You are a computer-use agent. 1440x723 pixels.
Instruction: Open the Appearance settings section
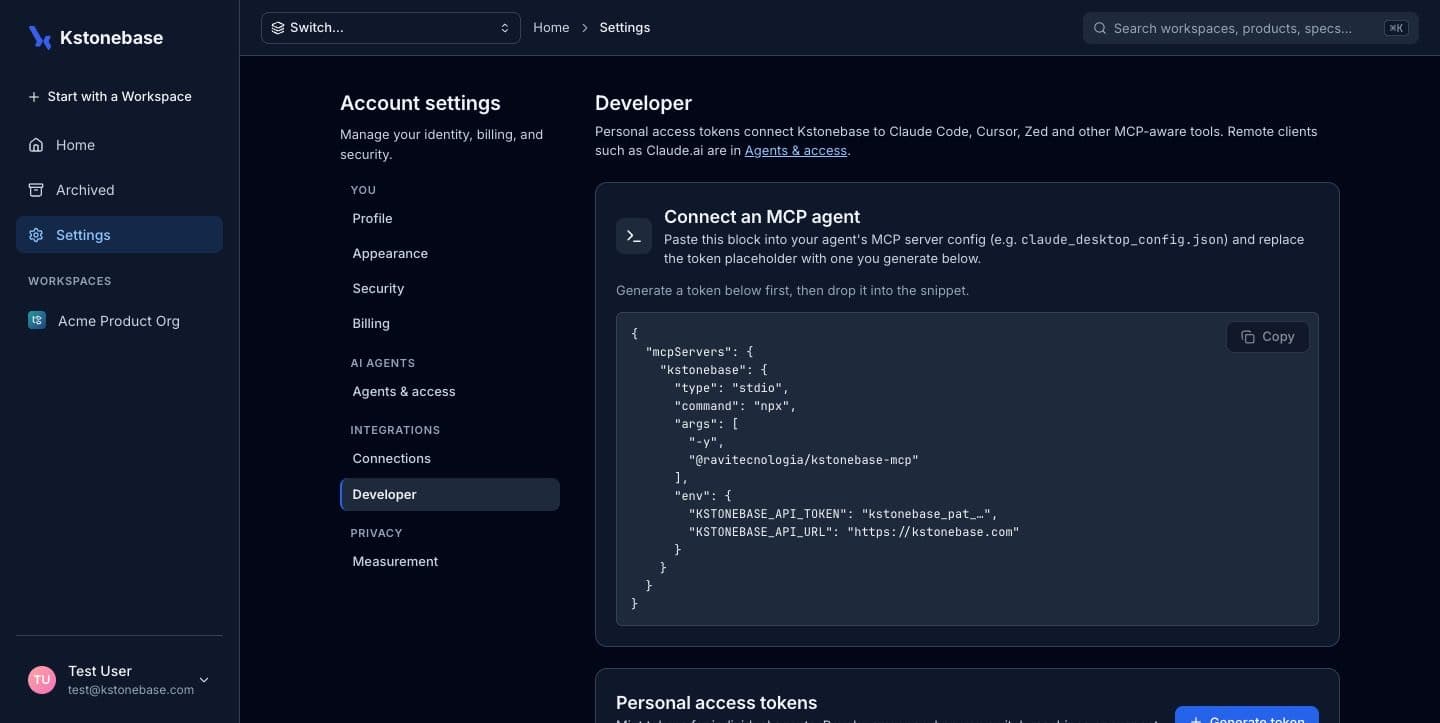point(450,253)
